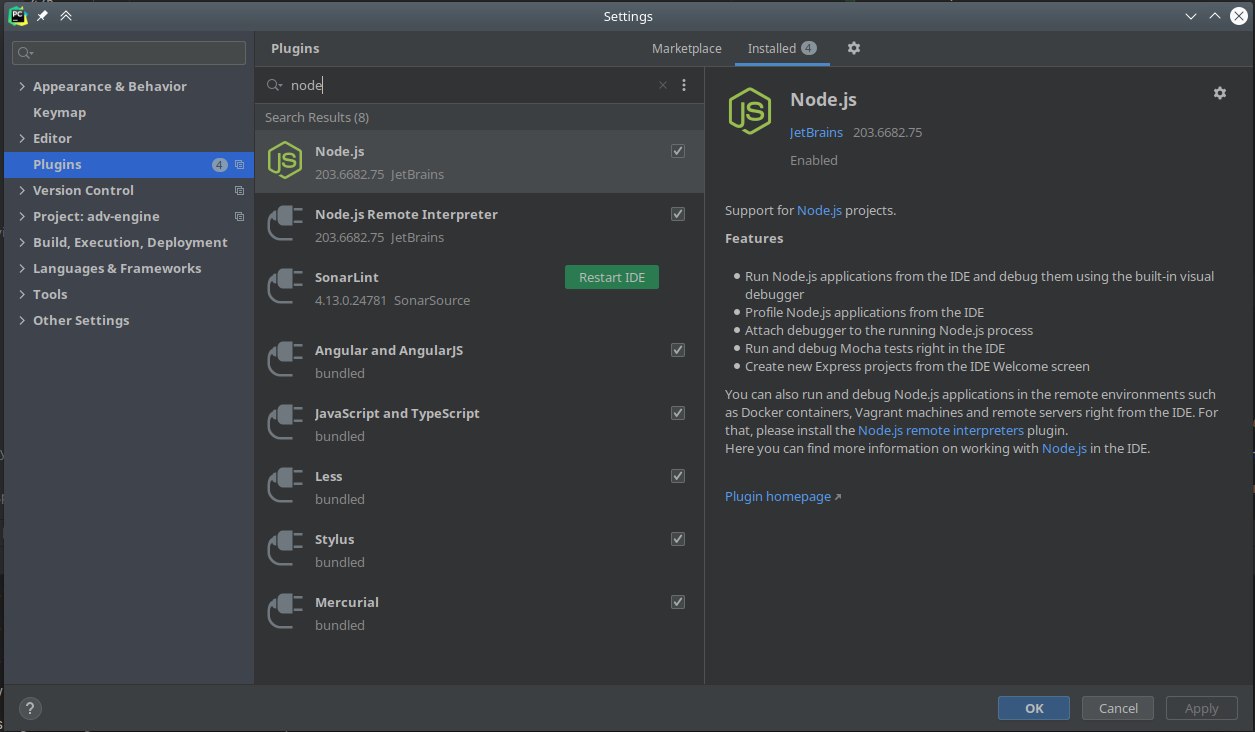Click the Stylus plugin plug icon
This screenshot has width=1255, height=732.
tap(285, 549)
